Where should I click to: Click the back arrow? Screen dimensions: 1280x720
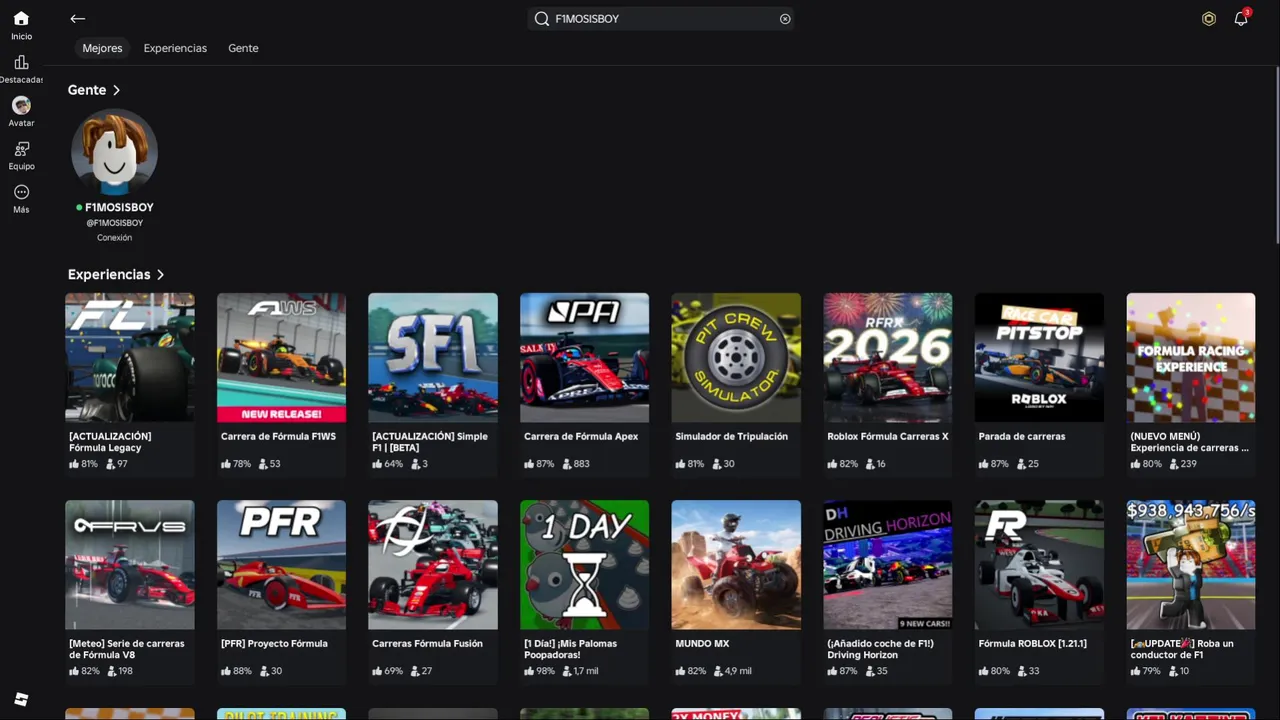[x=78, y=19]
